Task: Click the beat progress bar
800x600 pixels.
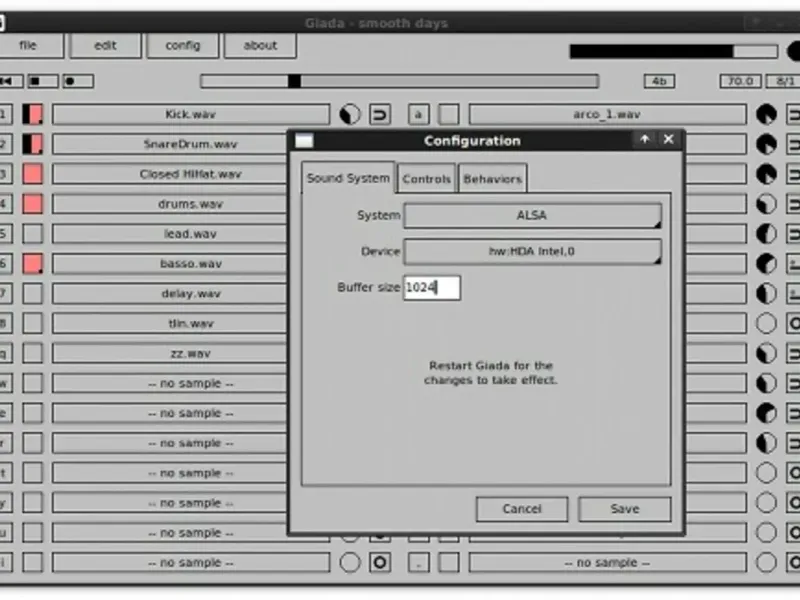Action: (x=399, y=81)
